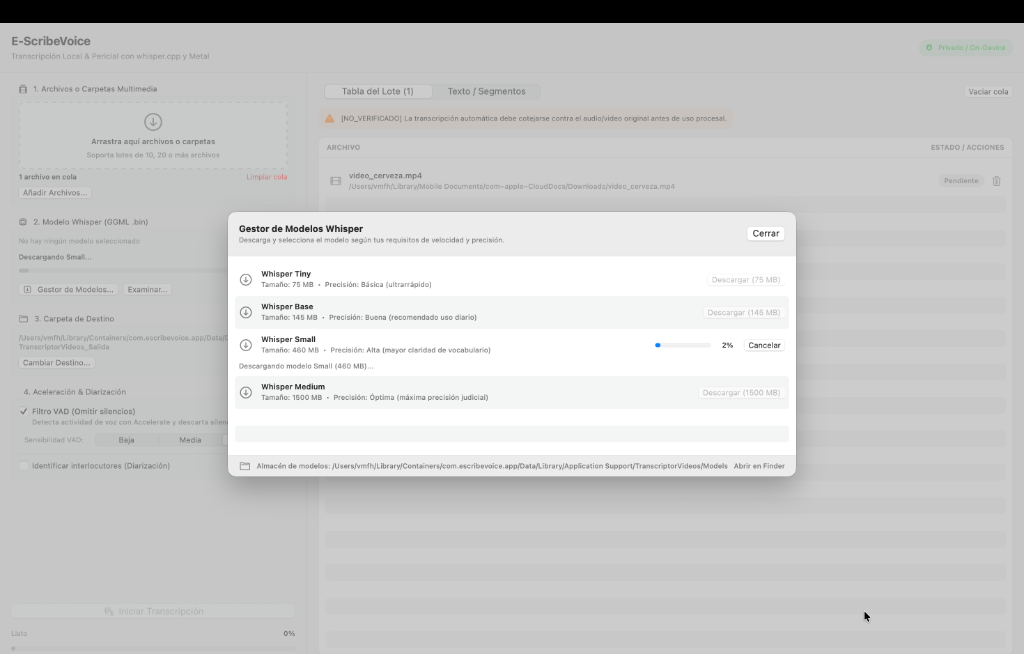The image size is (1024, 654).
Task: Click the Examinar... button
Action: point(147,289)
